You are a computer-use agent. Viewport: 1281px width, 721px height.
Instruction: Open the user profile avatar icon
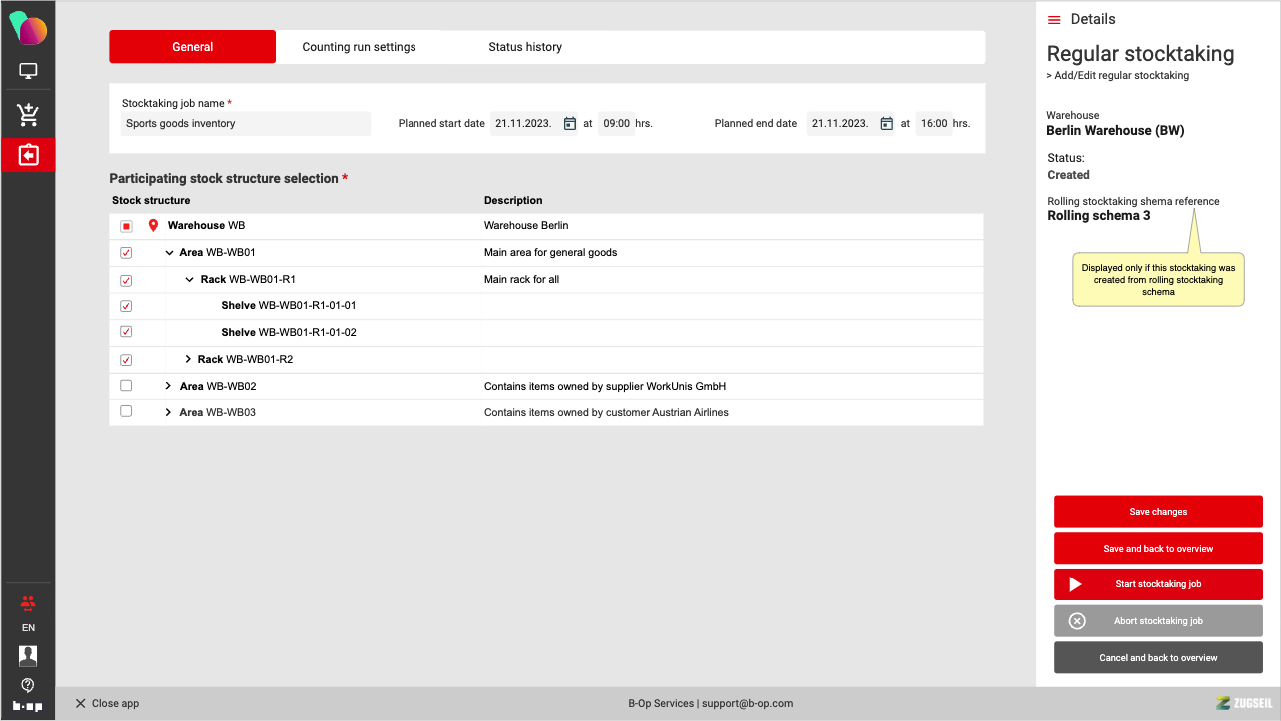coord(28,656)
